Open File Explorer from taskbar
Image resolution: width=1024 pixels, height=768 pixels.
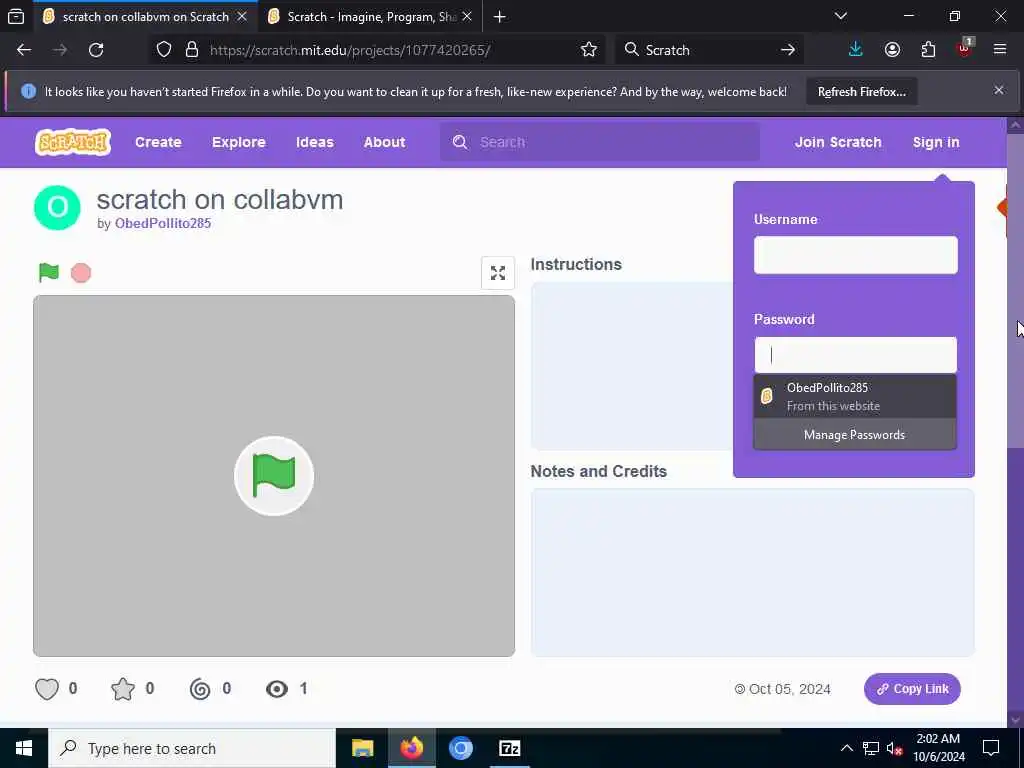(362, 748)
